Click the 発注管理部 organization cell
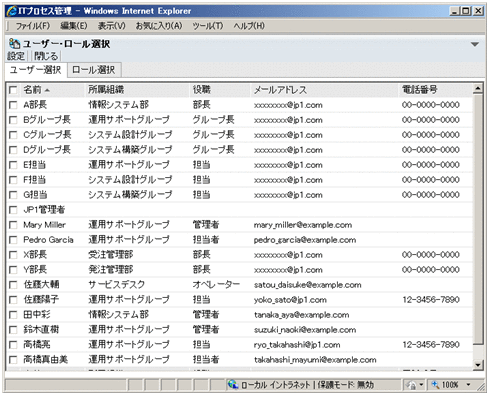The image size is (491, 397). [x=111, y=270]
